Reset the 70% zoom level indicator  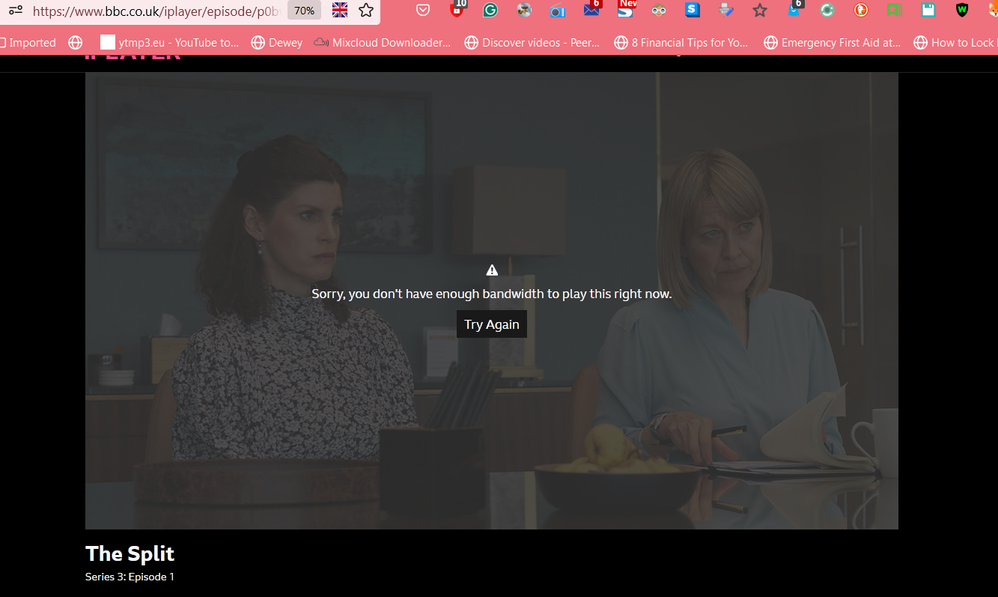pos(304,11)
